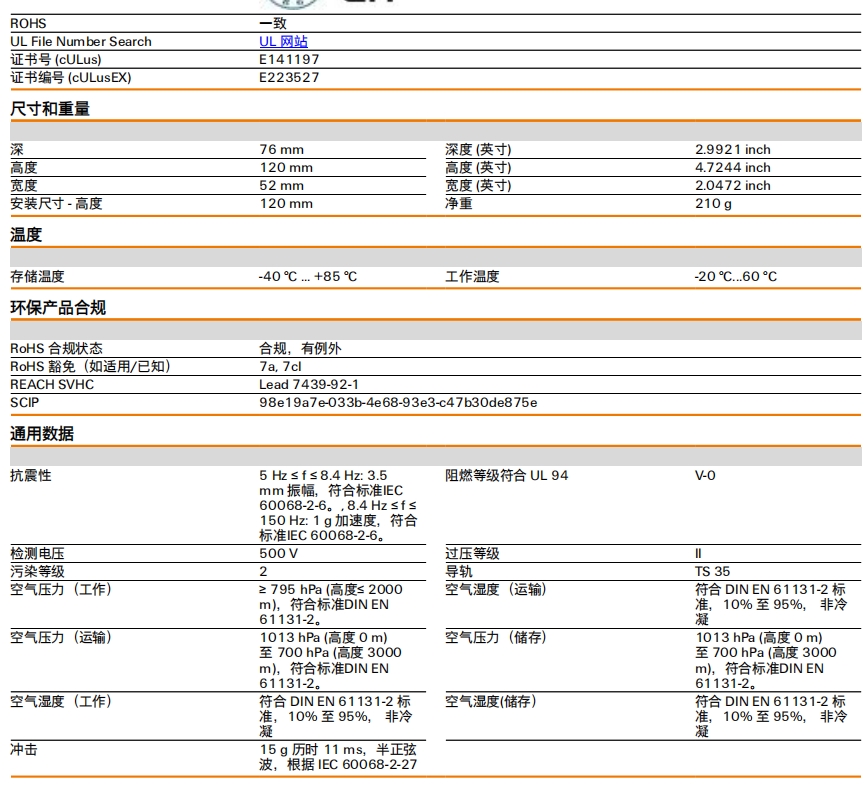The image size is (868, 785).
Task: Click the "通用数据" section heading
Action: pyautogui.click(x=42, y=433)
